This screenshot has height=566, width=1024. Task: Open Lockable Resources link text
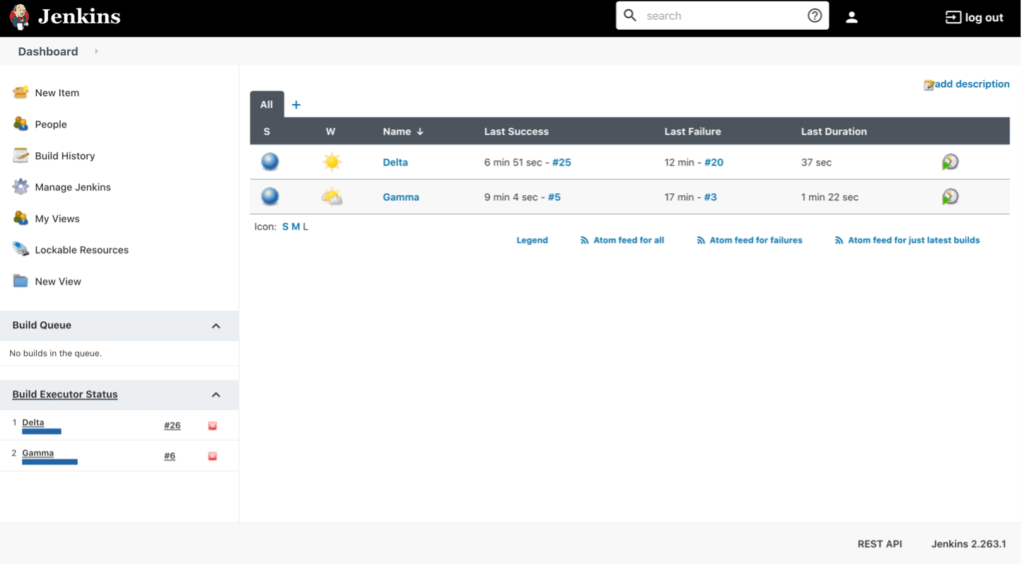coord(82,249)
